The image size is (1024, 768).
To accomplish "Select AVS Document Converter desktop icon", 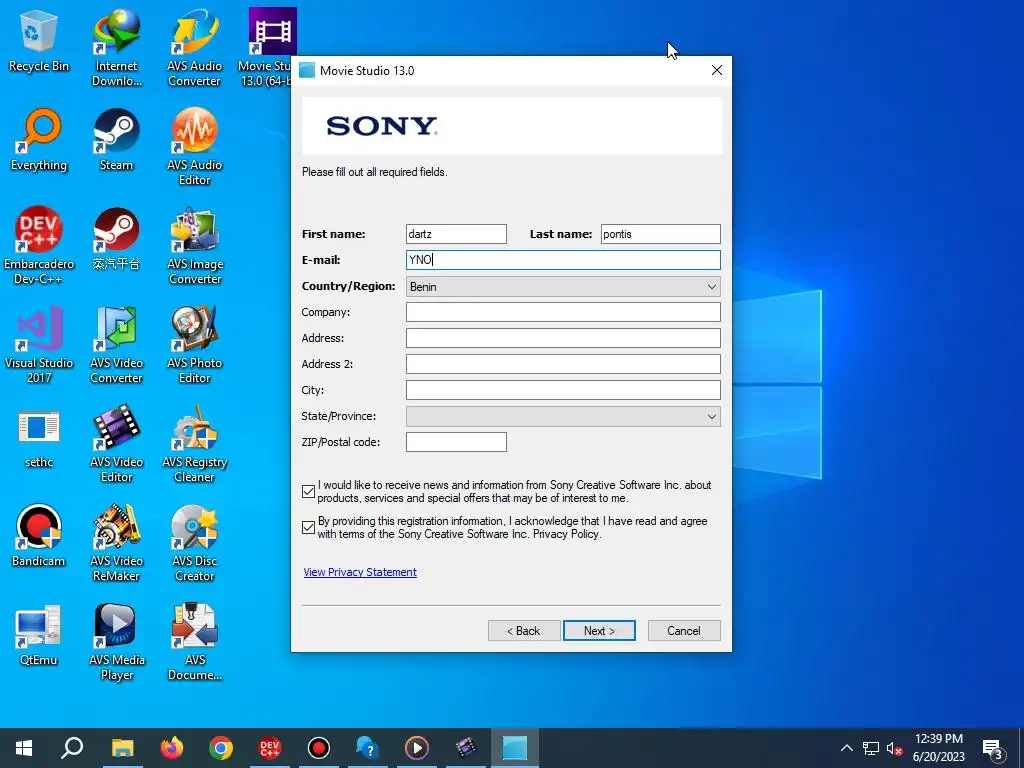I will (x=195, y=643).
